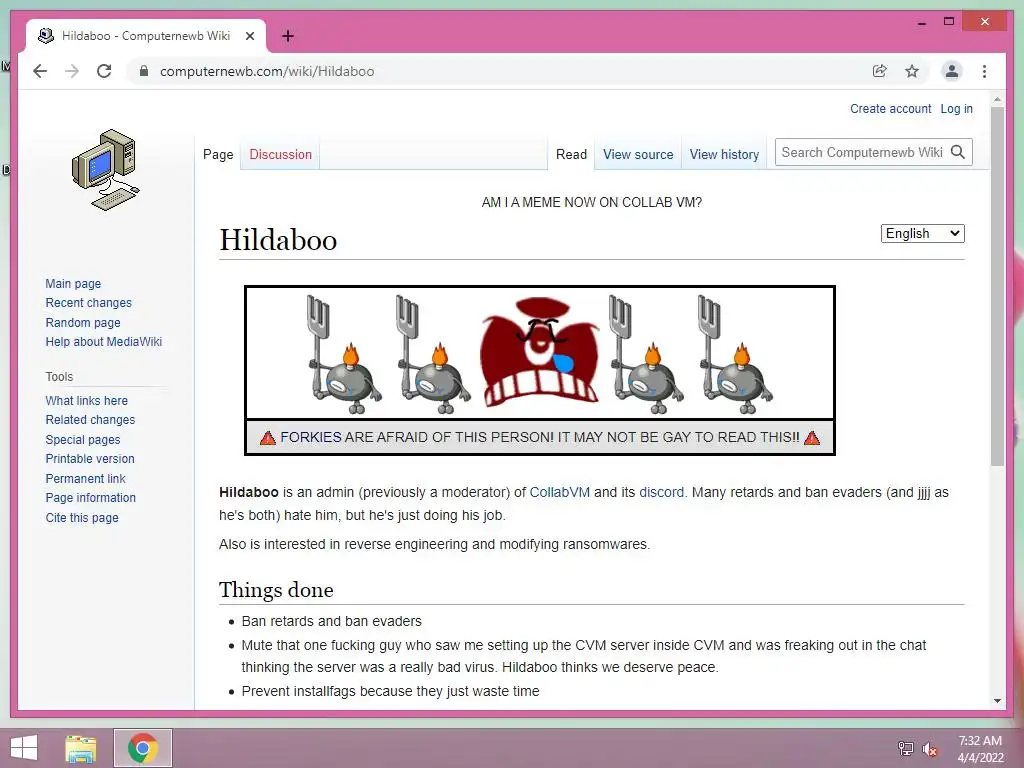Click the browser forward arrow
1024x768 pixels.
click(x=72, y=71)
